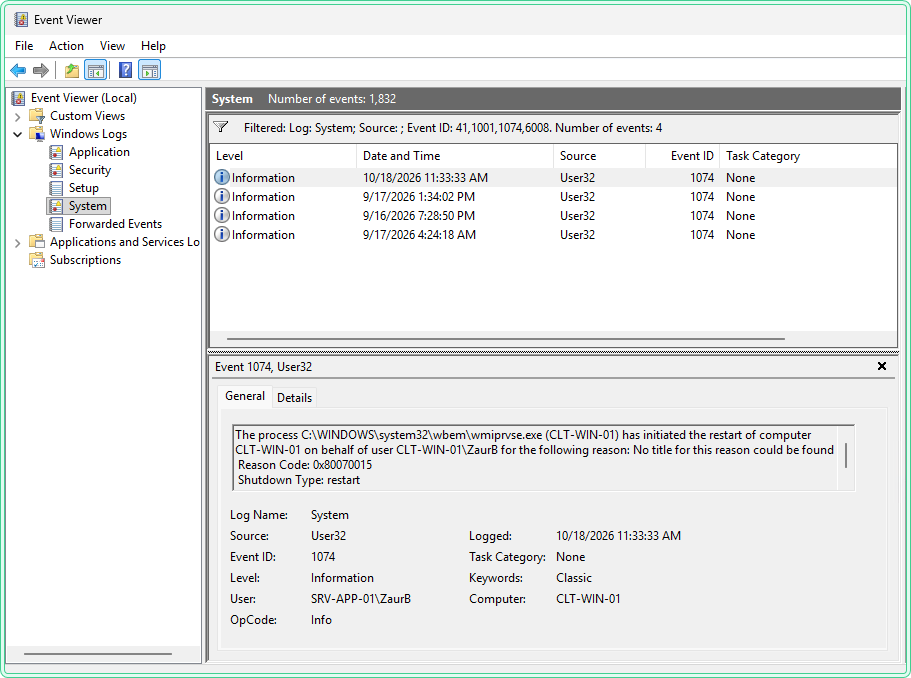Click the Application log icon
Image resolution: width=911 pixels, height=678 pixels.
pyautogui.click(x=56, y=152)
